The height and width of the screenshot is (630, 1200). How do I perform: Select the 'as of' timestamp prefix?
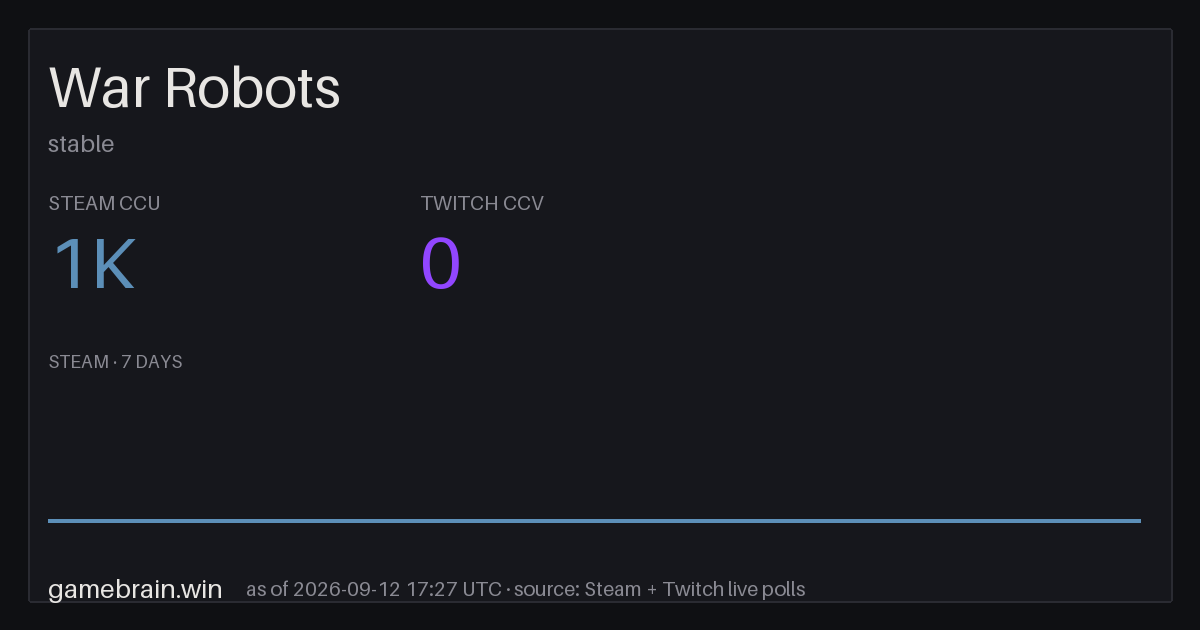coord(266,589)
